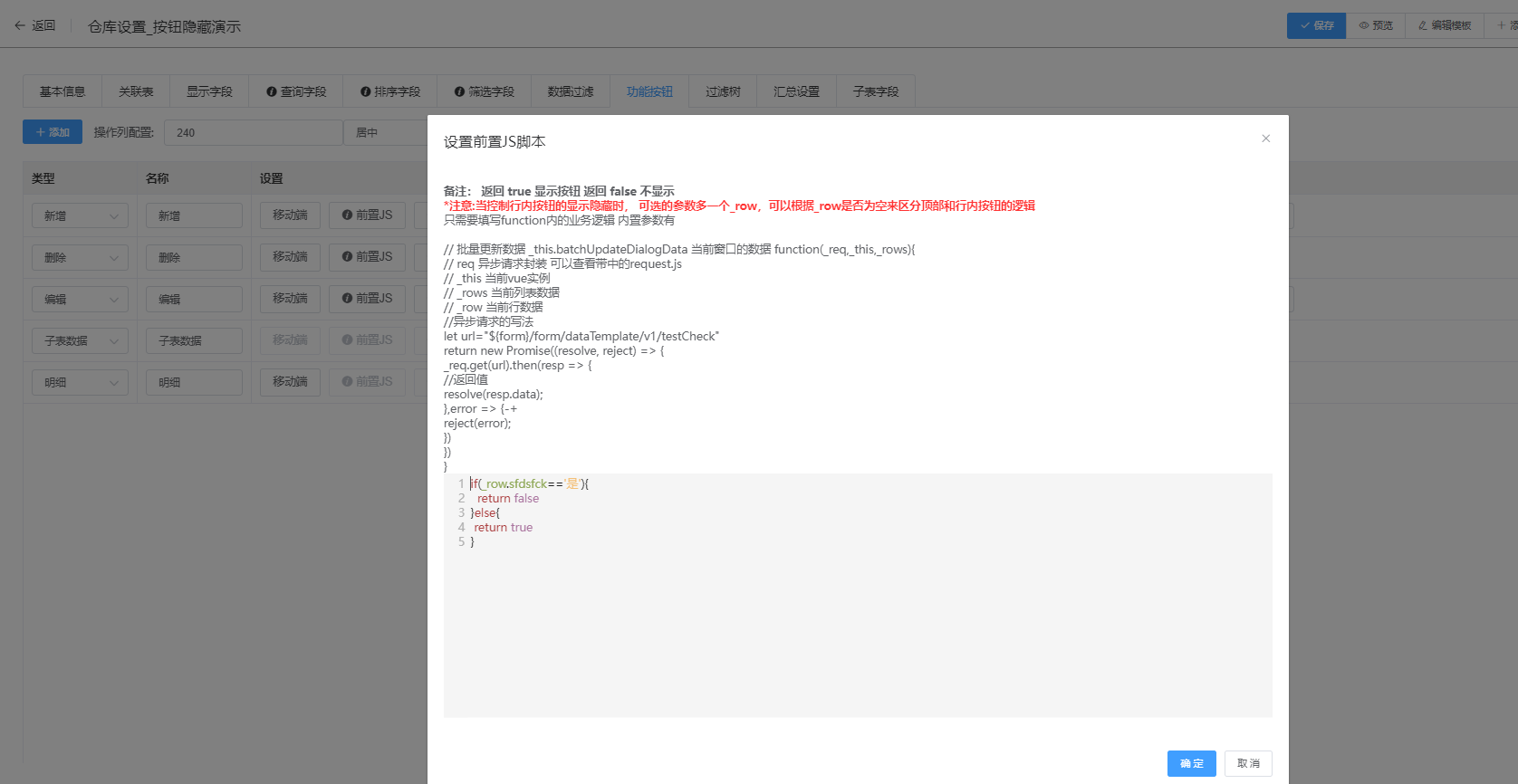This screenshot has width=1518, height=784.
Task: Confirm the script with 确定 button
Action: 1191,763
